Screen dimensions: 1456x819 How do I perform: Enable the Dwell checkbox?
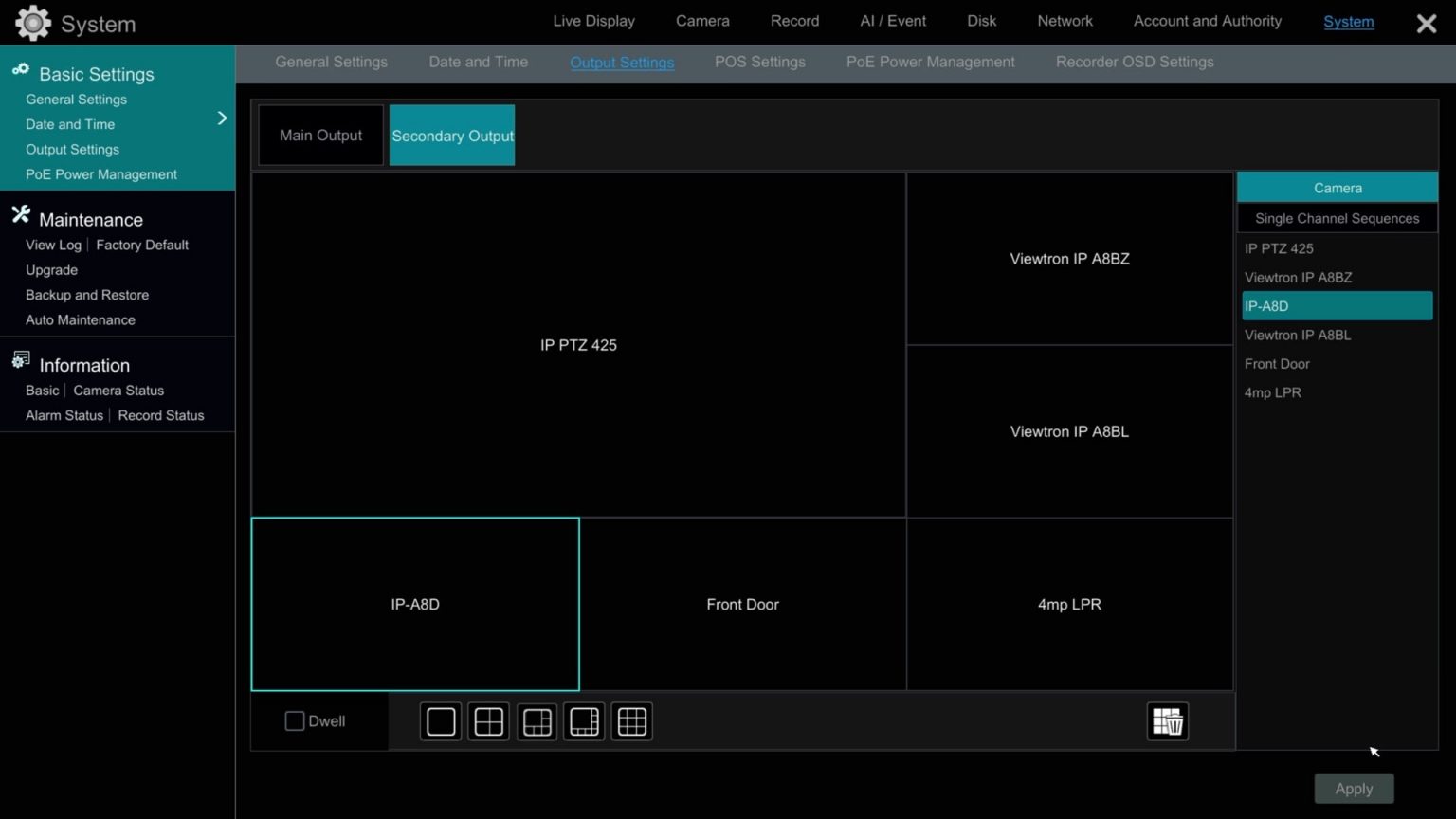pyautogui.click(x=294, y=720)
